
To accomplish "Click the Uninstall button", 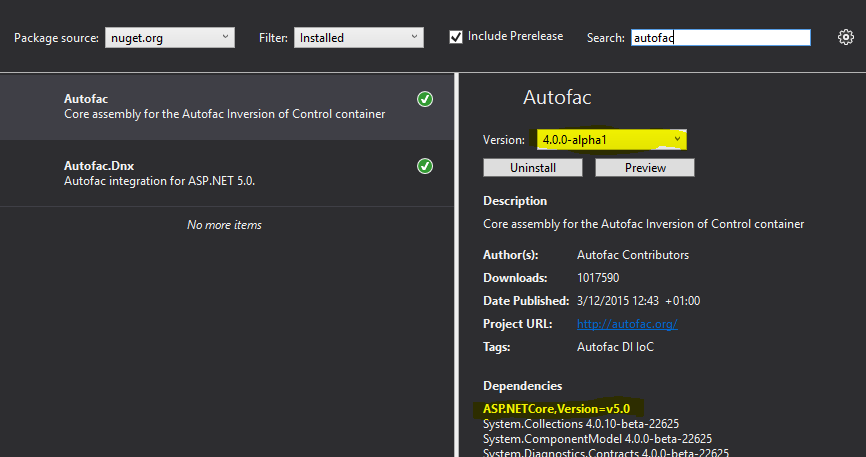I will click(532, 167).
